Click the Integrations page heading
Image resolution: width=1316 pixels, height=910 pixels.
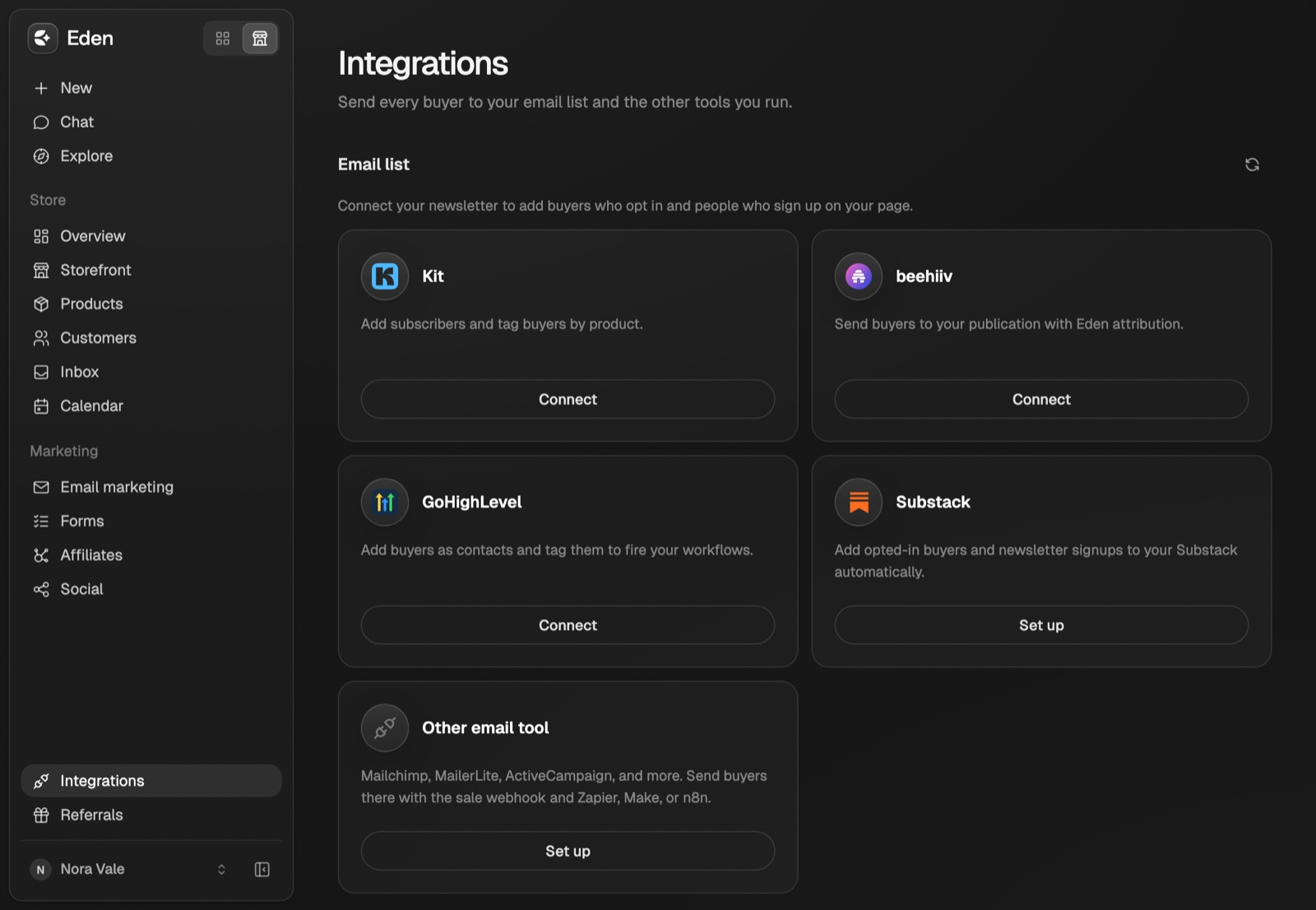click(x=423, y=63)
